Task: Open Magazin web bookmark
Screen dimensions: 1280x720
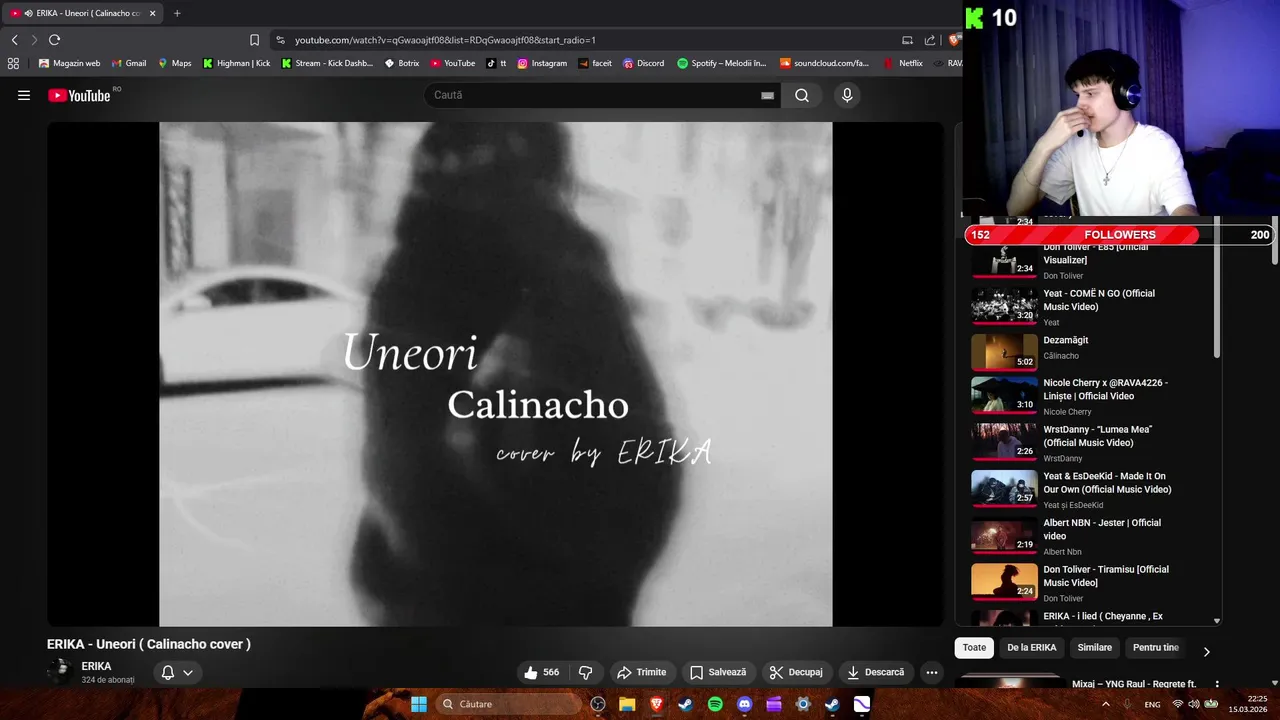Action: coord(69,63)
